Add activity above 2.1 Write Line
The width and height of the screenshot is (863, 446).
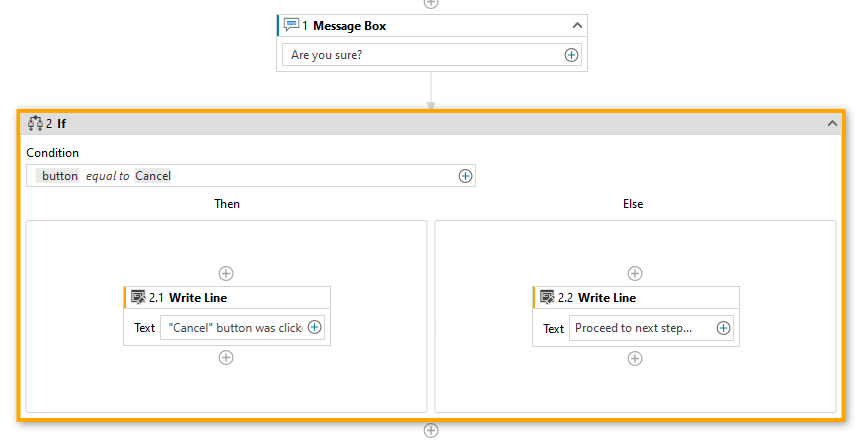point(226,273)
